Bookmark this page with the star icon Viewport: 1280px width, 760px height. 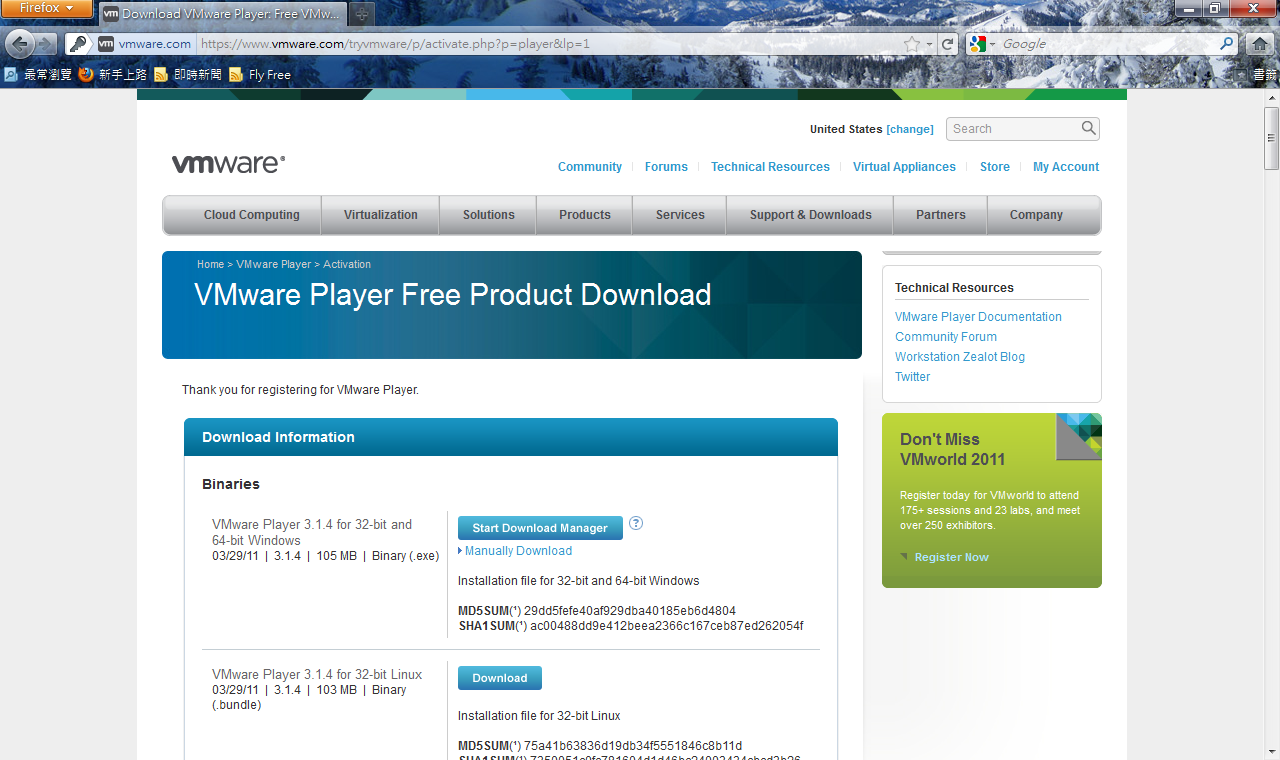pos(912,44)
